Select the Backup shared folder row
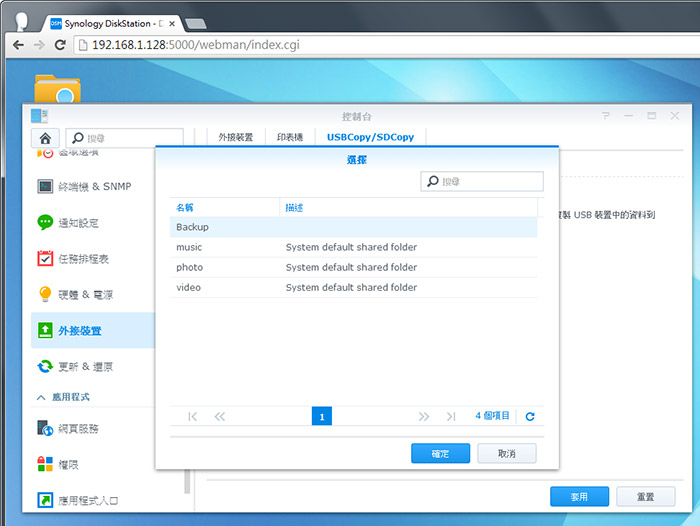 (353, 227)
